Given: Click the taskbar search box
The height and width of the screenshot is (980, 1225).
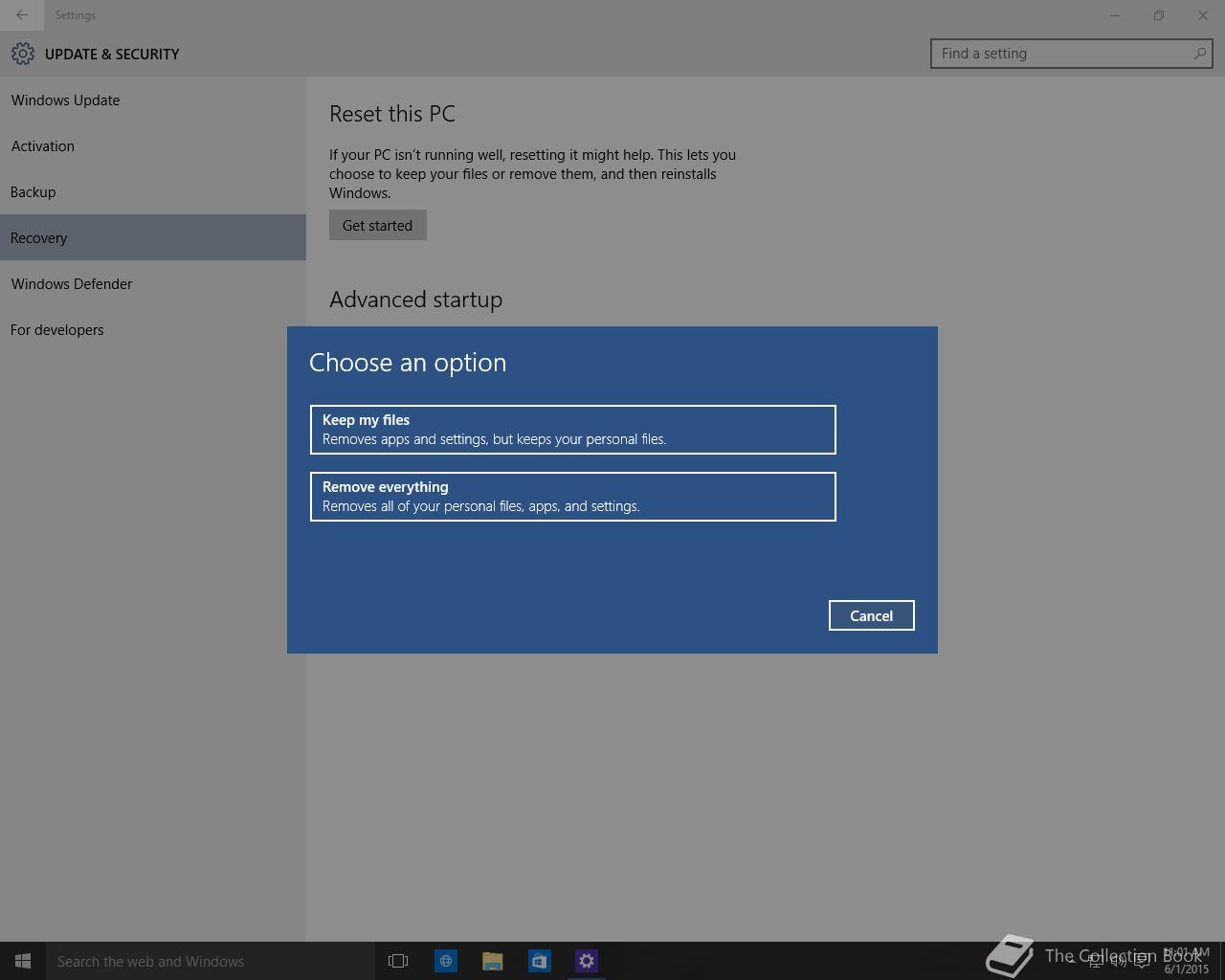Looking at the screenshot, I should (x=211, y=961).
